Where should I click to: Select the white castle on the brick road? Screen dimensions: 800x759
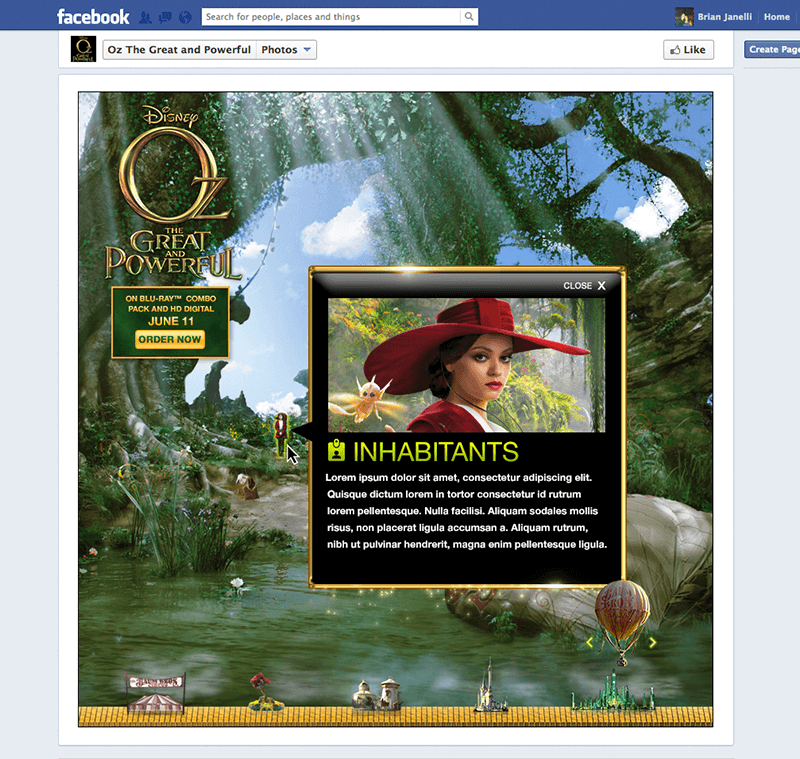pos(490,687)
